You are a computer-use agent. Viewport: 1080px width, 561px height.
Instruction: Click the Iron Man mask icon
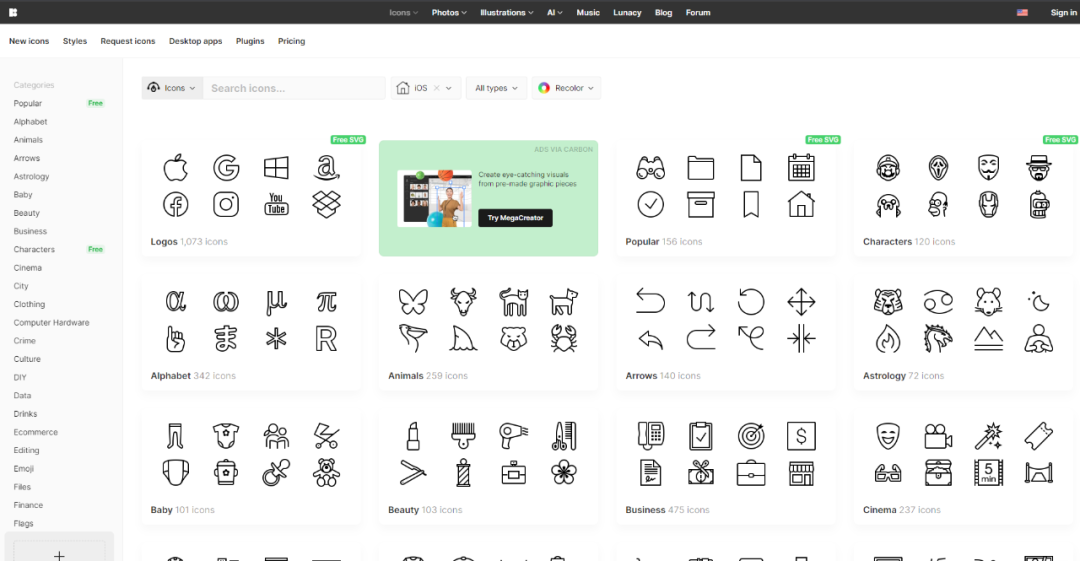pyautogui.click(x=988, y=205)
